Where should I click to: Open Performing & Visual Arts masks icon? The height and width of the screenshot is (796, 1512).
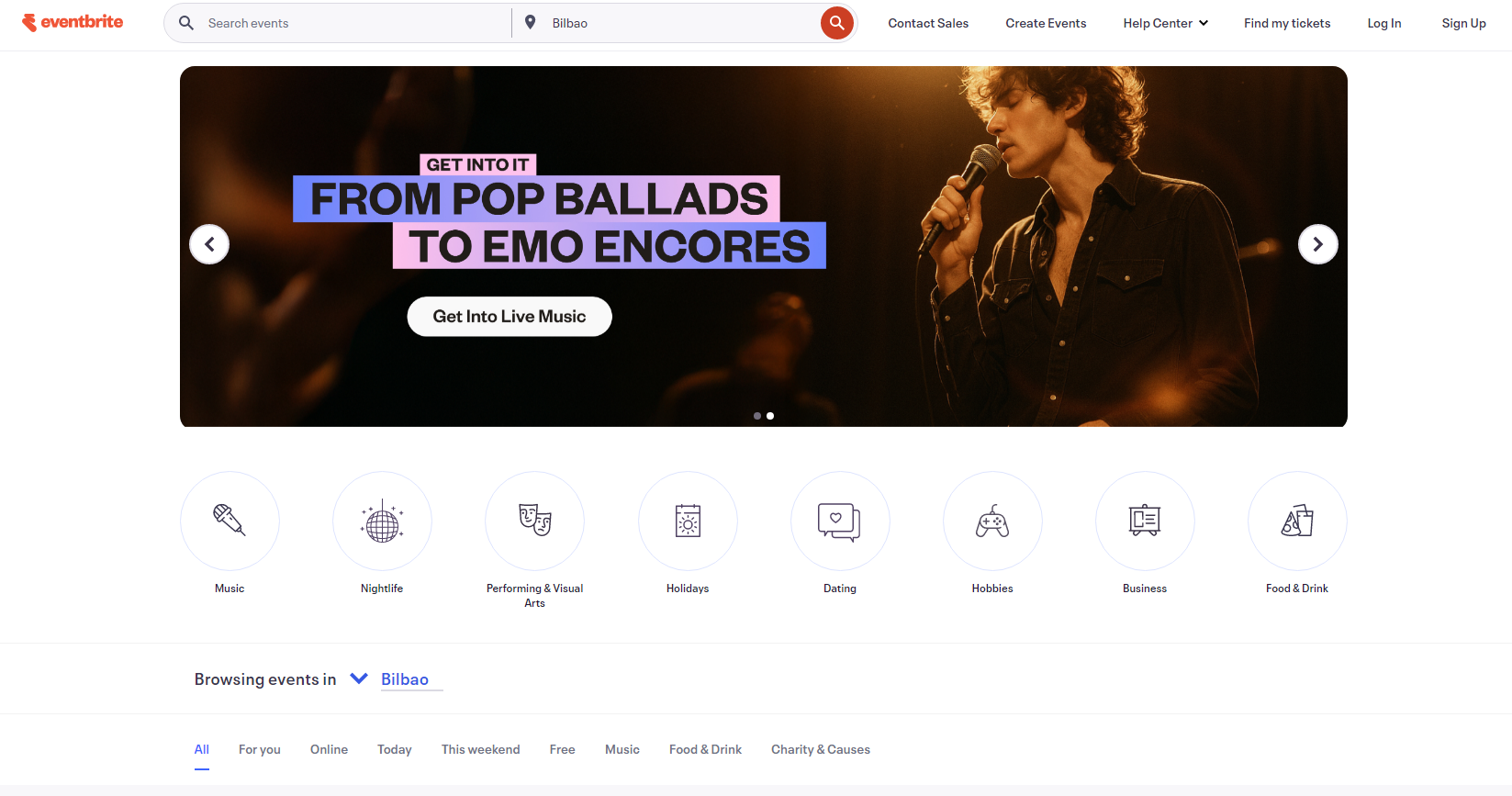(x=534, y=521)
